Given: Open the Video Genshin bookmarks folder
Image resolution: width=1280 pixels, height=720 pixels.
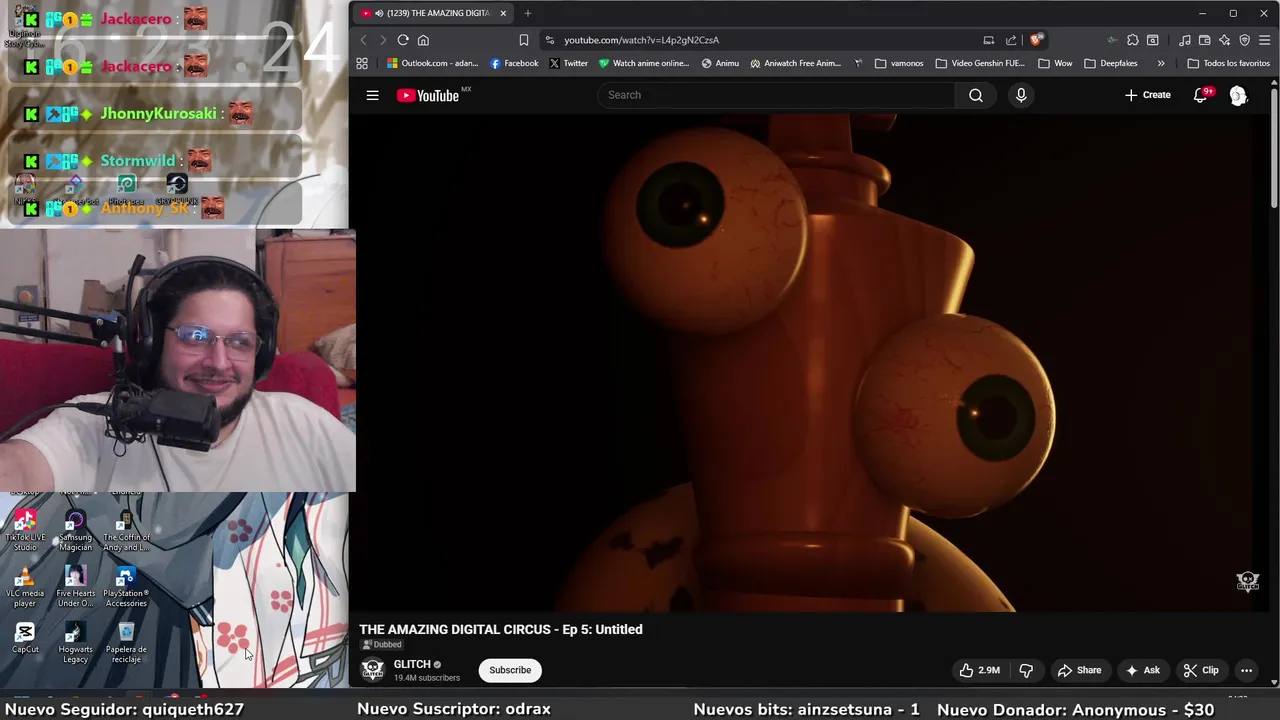Looking at the screenshot, I should tap(980, 63).
